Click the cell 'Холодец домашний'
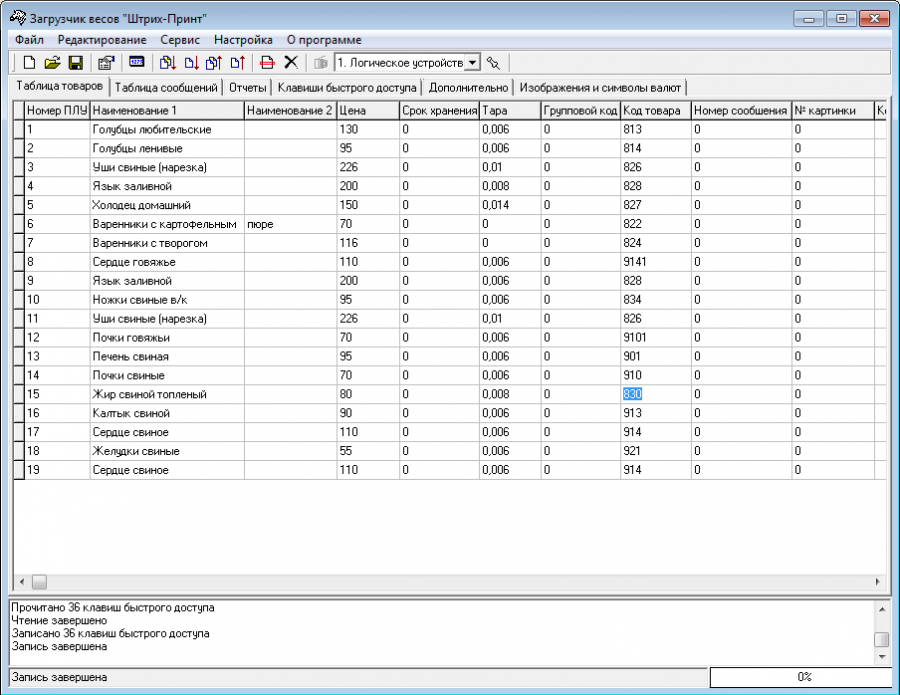This screenshot has height=695, width=900. [x=167, y=205]
